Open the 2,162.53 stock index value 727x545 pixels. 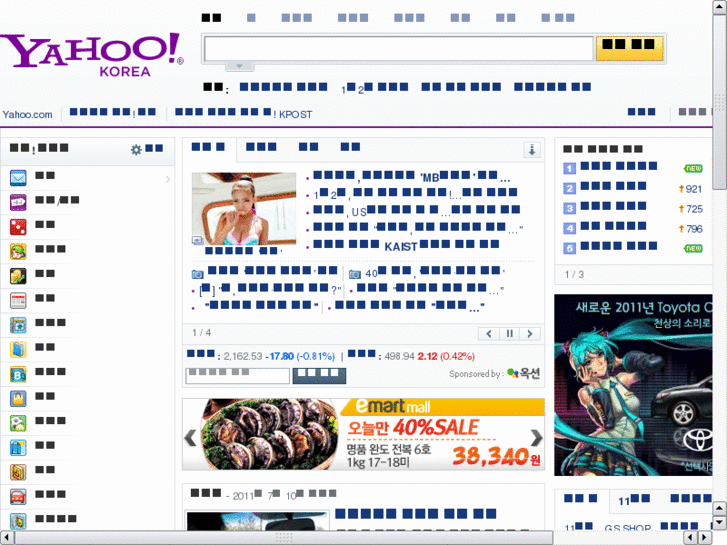(x=243, y=356)
